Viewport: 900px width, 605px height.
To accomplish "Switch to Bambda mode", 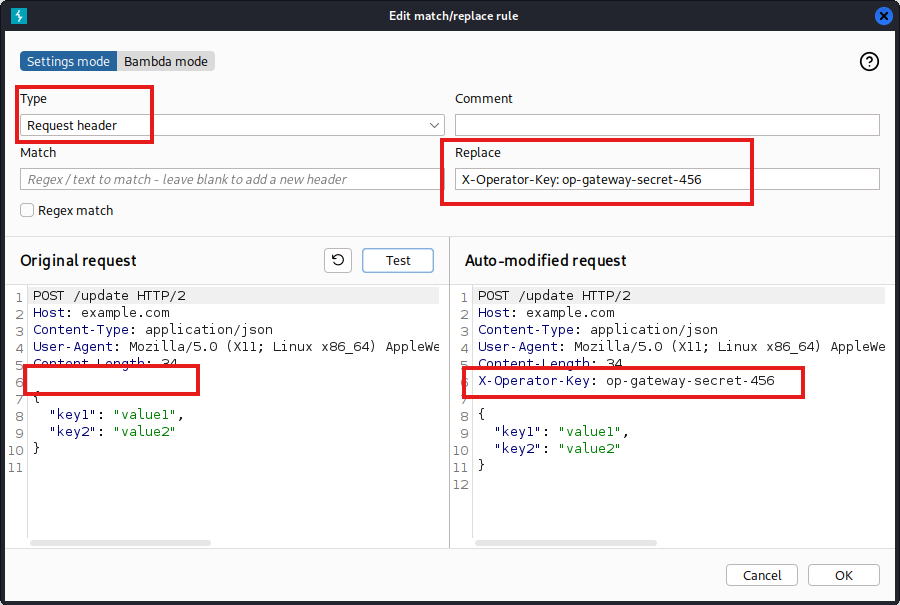I will coord(166,60).
